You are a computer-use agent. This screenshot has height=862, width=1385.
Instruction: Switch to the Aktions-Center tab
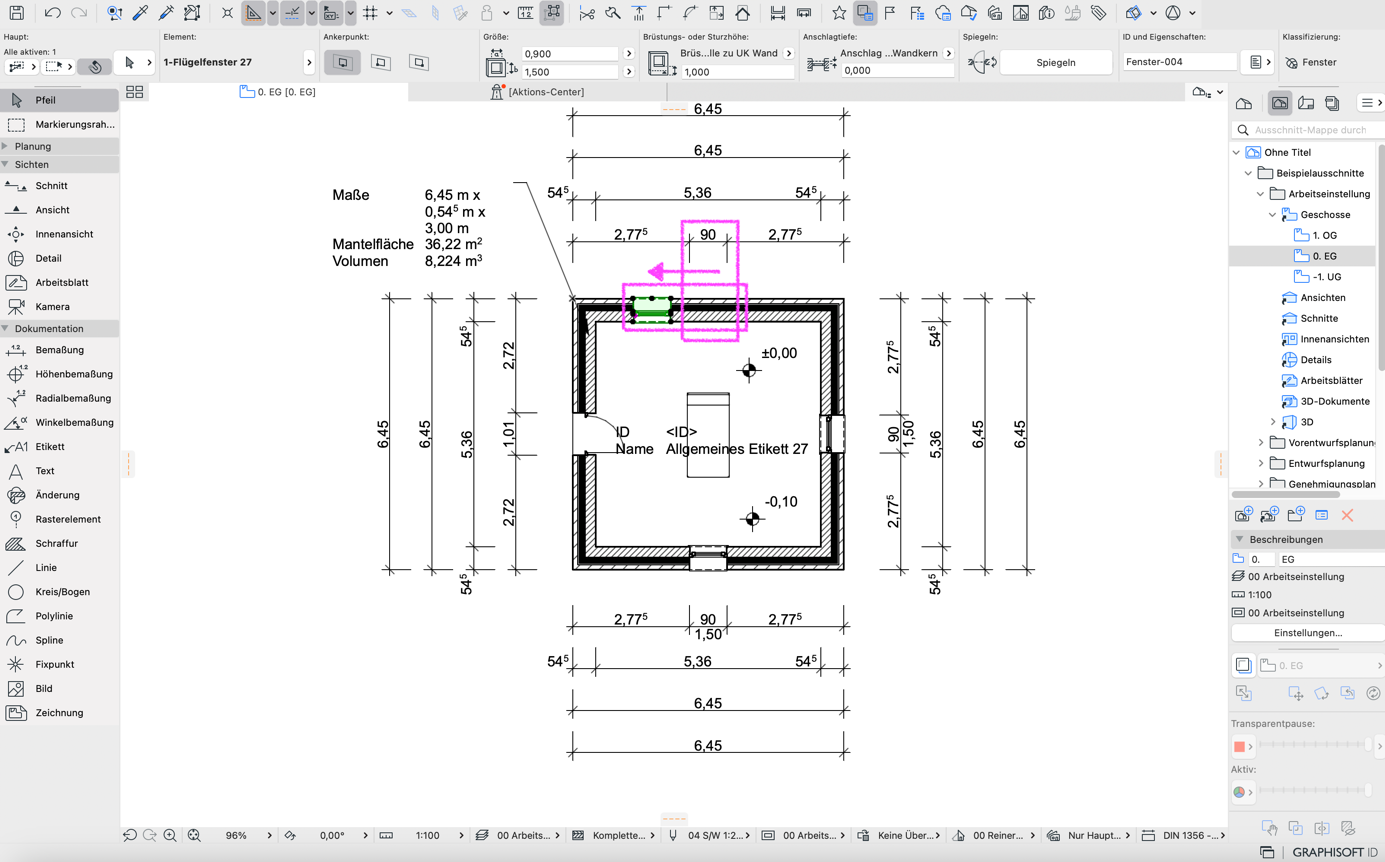pos(538,92)
